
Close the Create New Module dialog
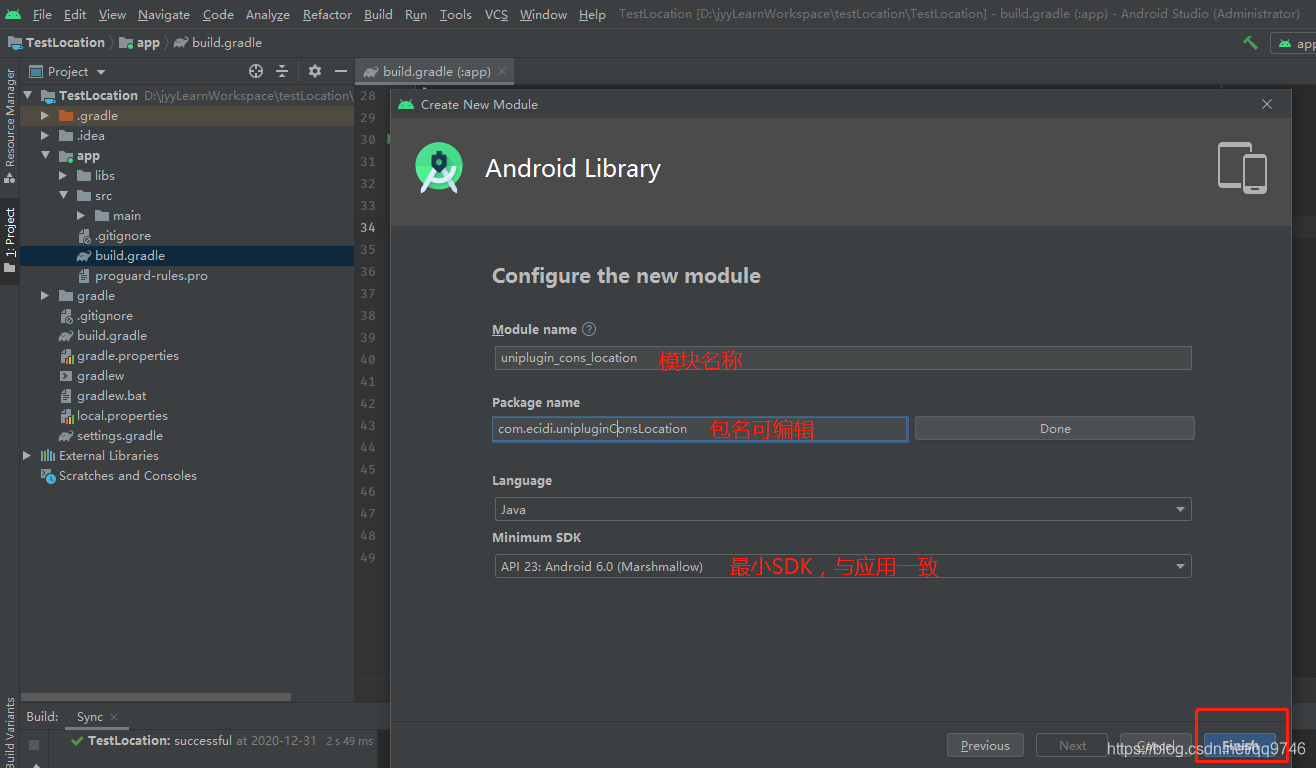pos(1267,104)
